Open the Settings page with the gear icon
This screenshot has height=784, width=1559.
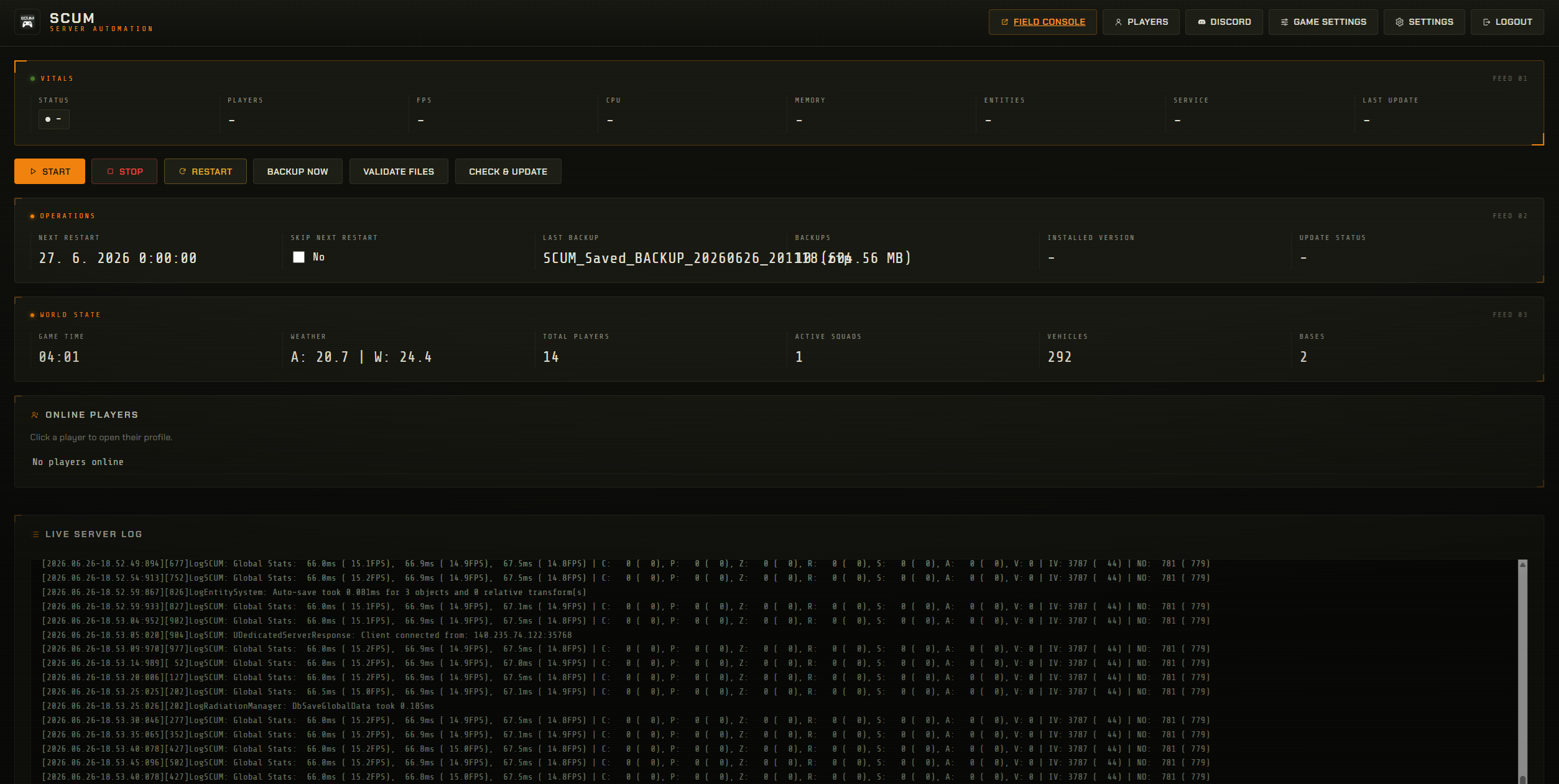(x=1424, y=22)
